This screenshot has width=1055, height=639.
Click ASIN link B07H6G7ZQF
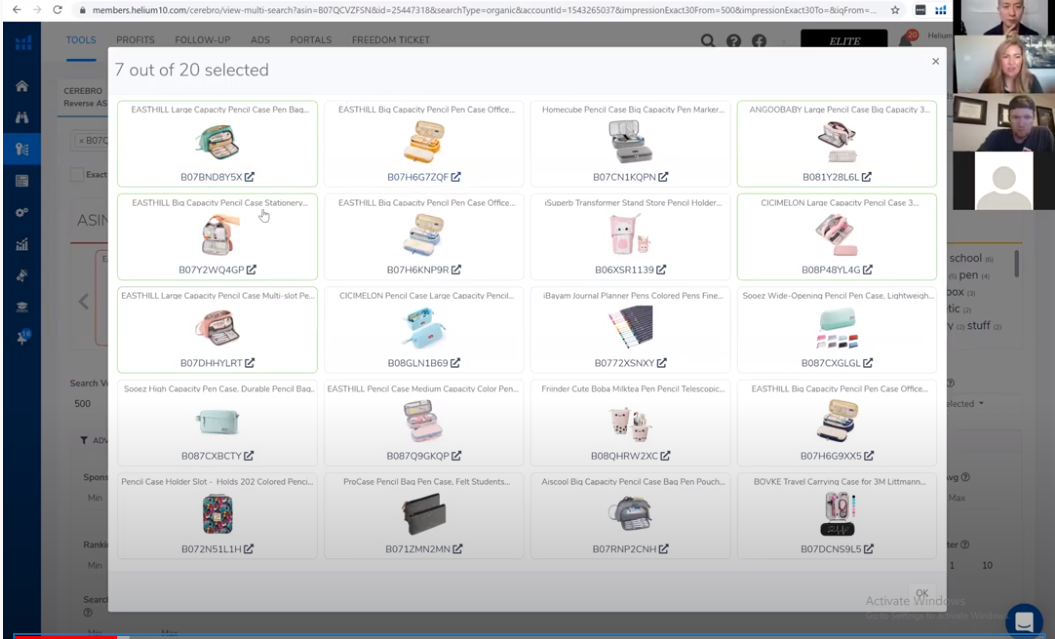tap(417, 177)
